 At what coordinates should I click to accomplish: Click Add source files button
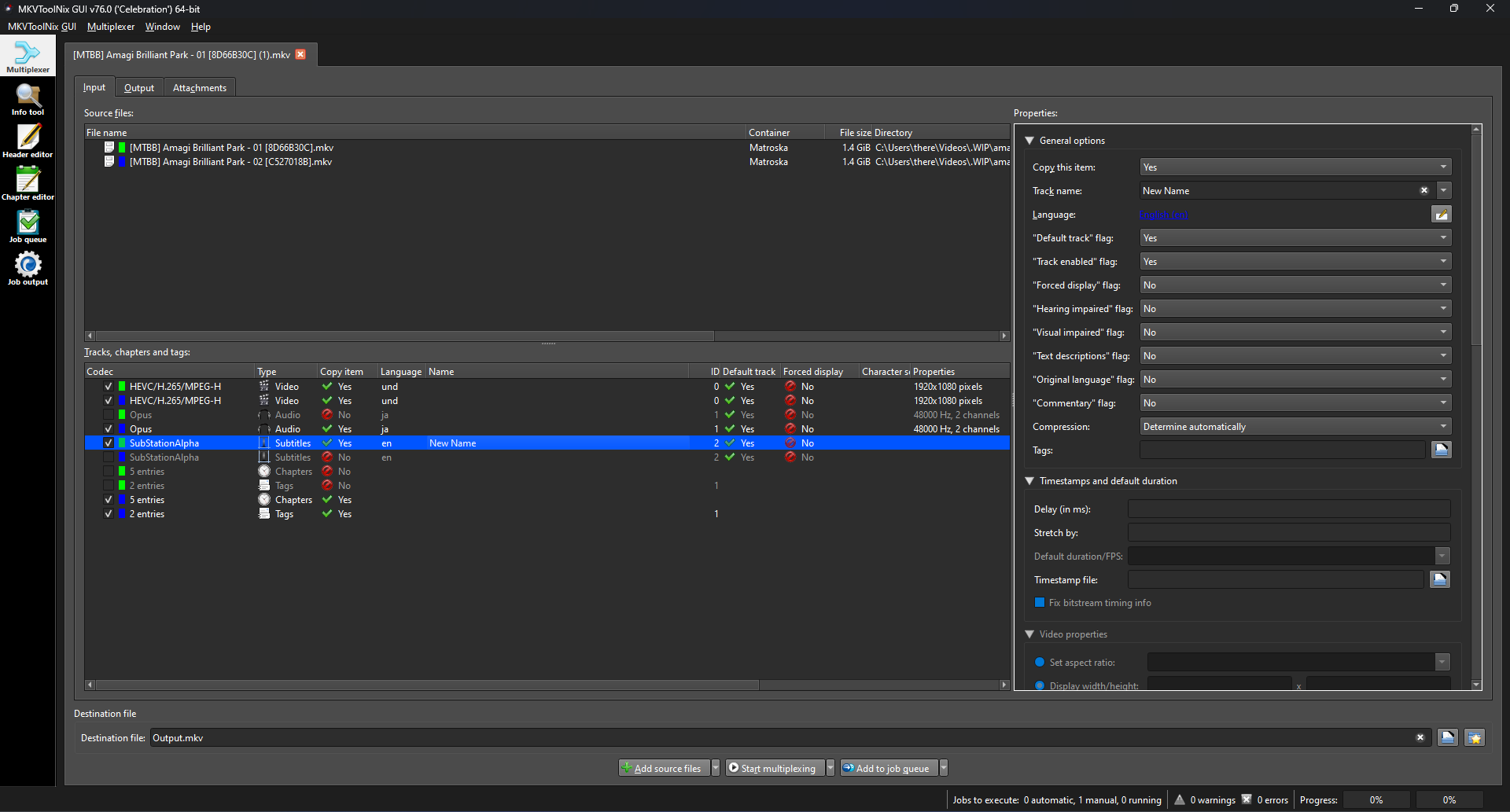665,768
